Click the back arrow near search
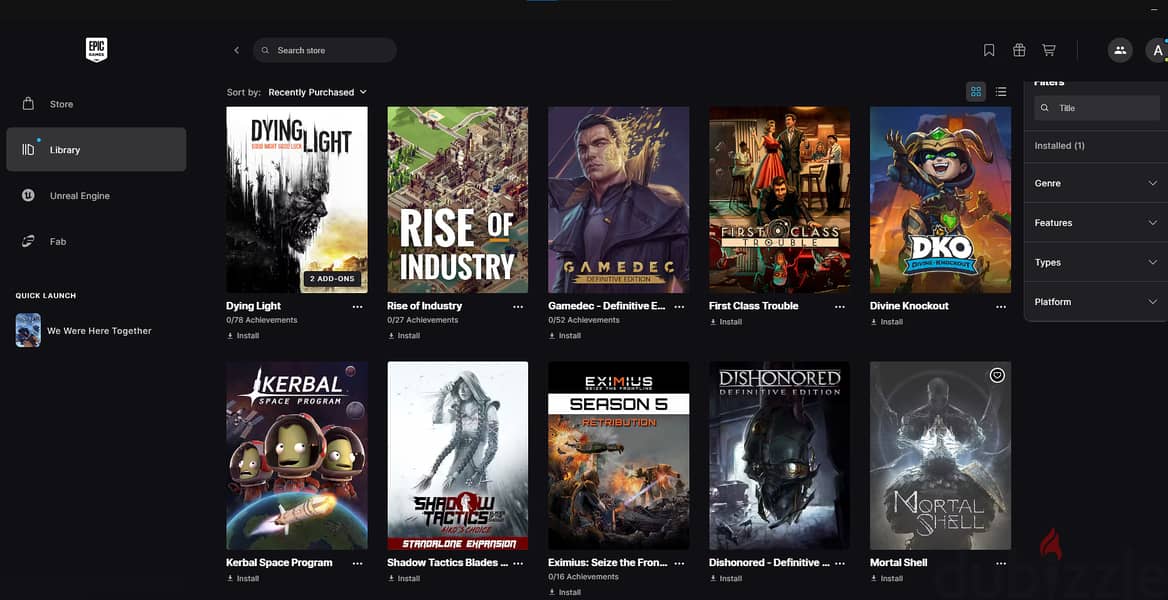This screenshot has height=600, width=1168. click(236, 50)
